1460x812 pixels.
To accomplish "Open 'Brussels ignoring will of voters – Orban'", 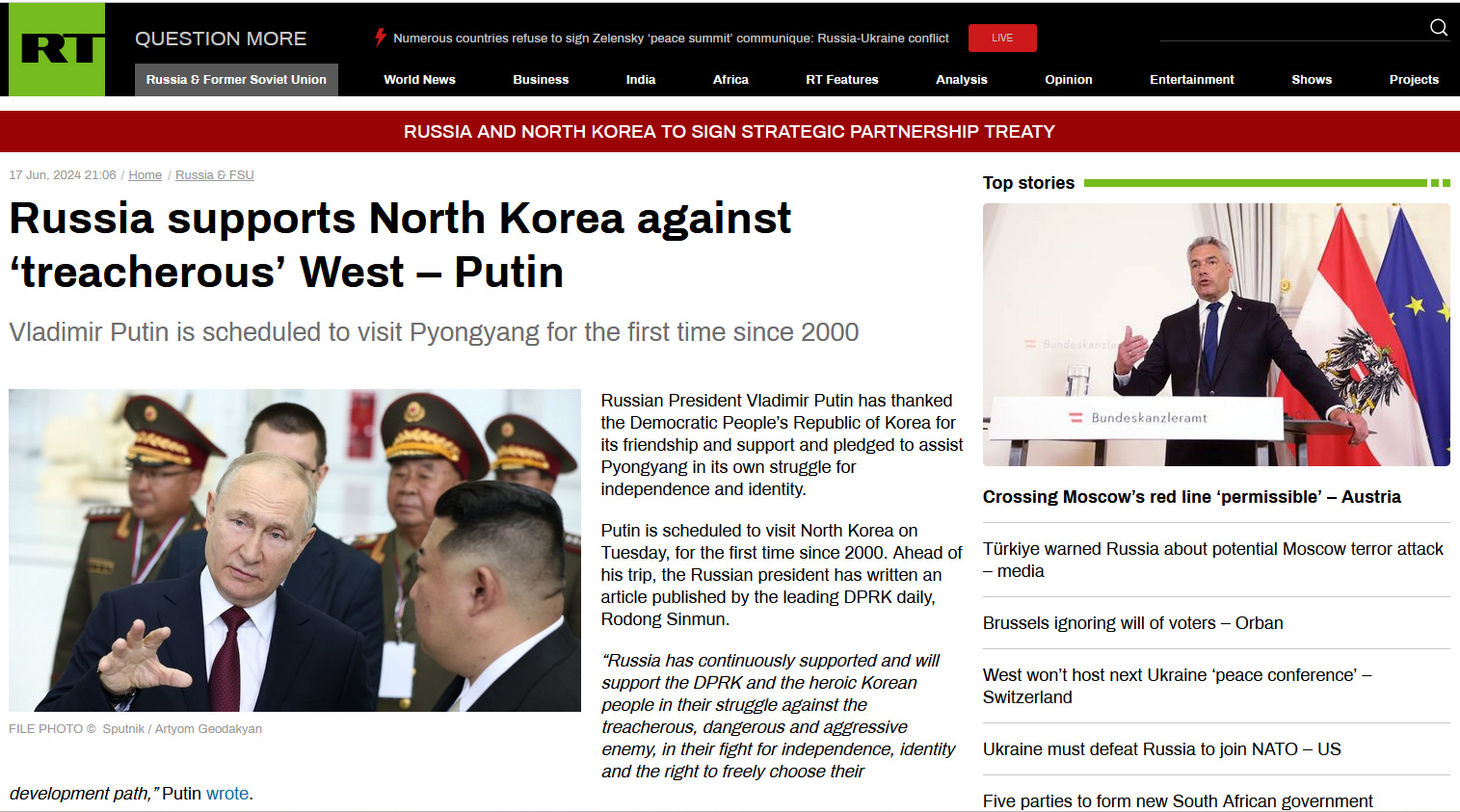I will [1133, 623].
